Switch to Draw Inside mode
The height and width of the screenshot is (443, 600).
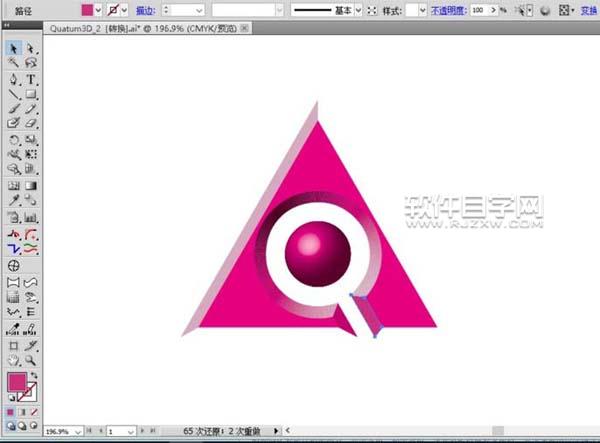(34, 425)
